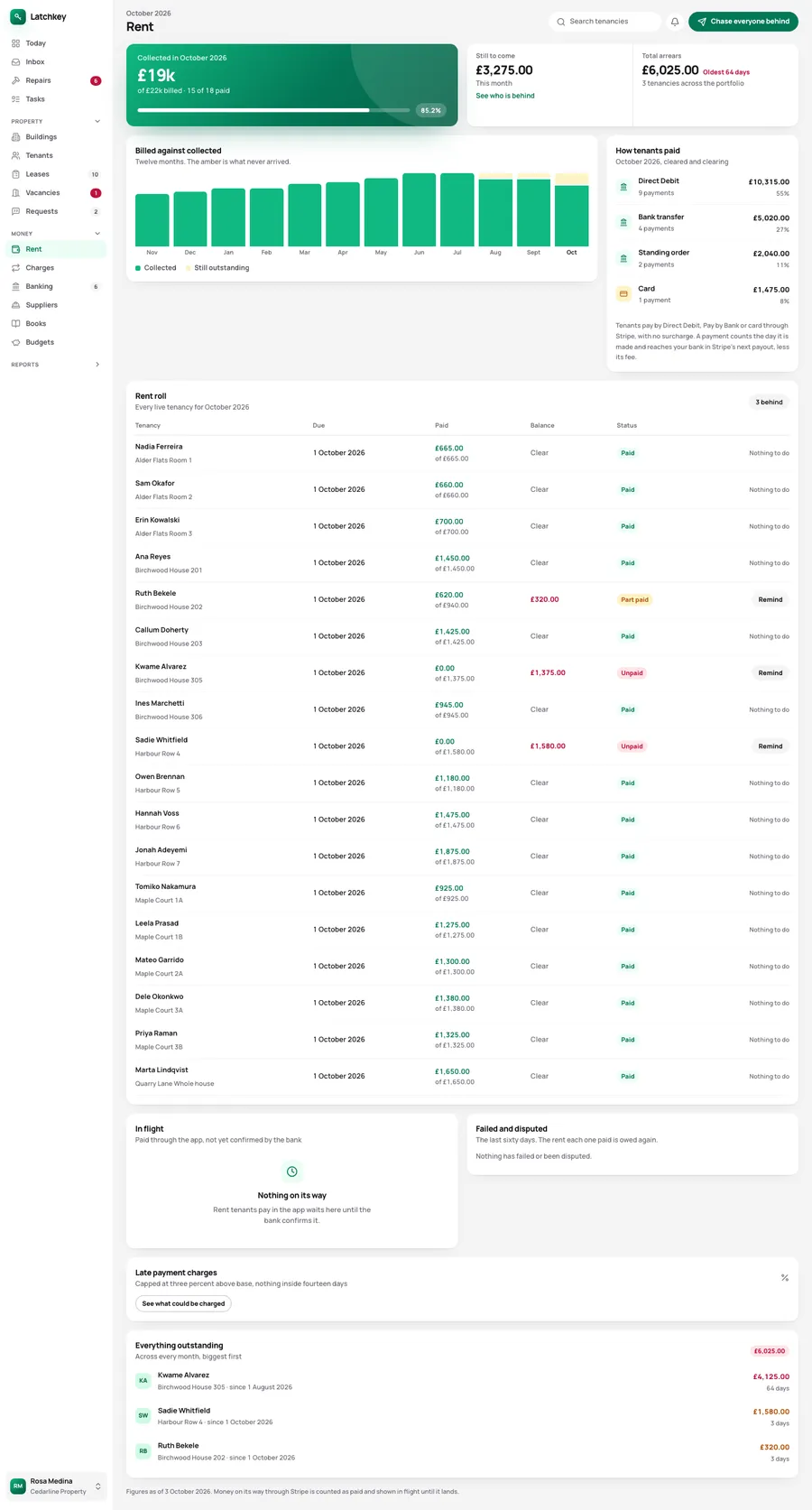Click the 3 behind filter chip
Screen dimensions: 812x1510
[x=770, y=403]
